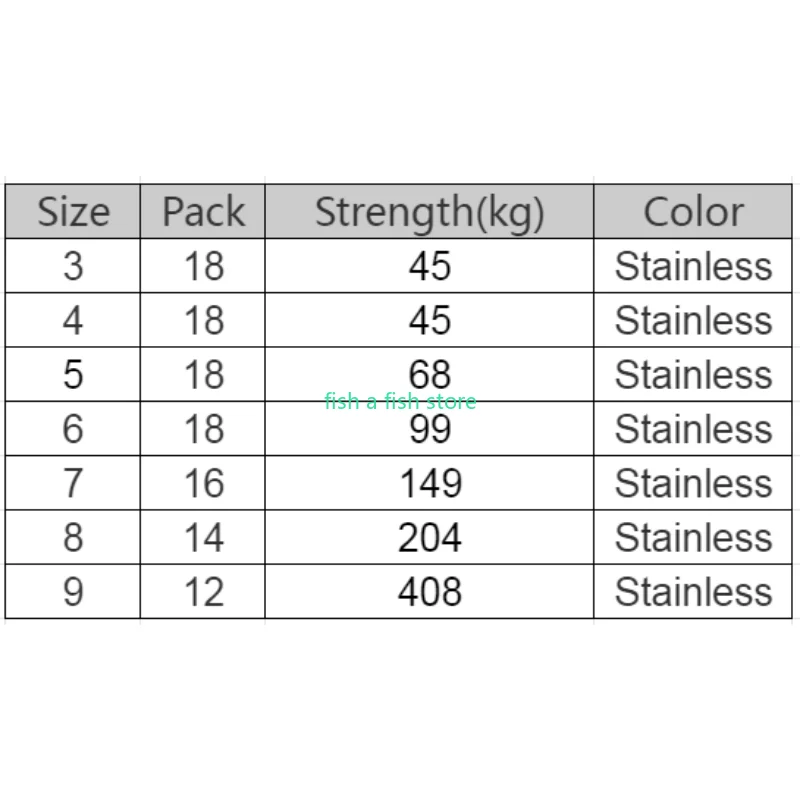Click the Size 3 cell

point(73,266)
